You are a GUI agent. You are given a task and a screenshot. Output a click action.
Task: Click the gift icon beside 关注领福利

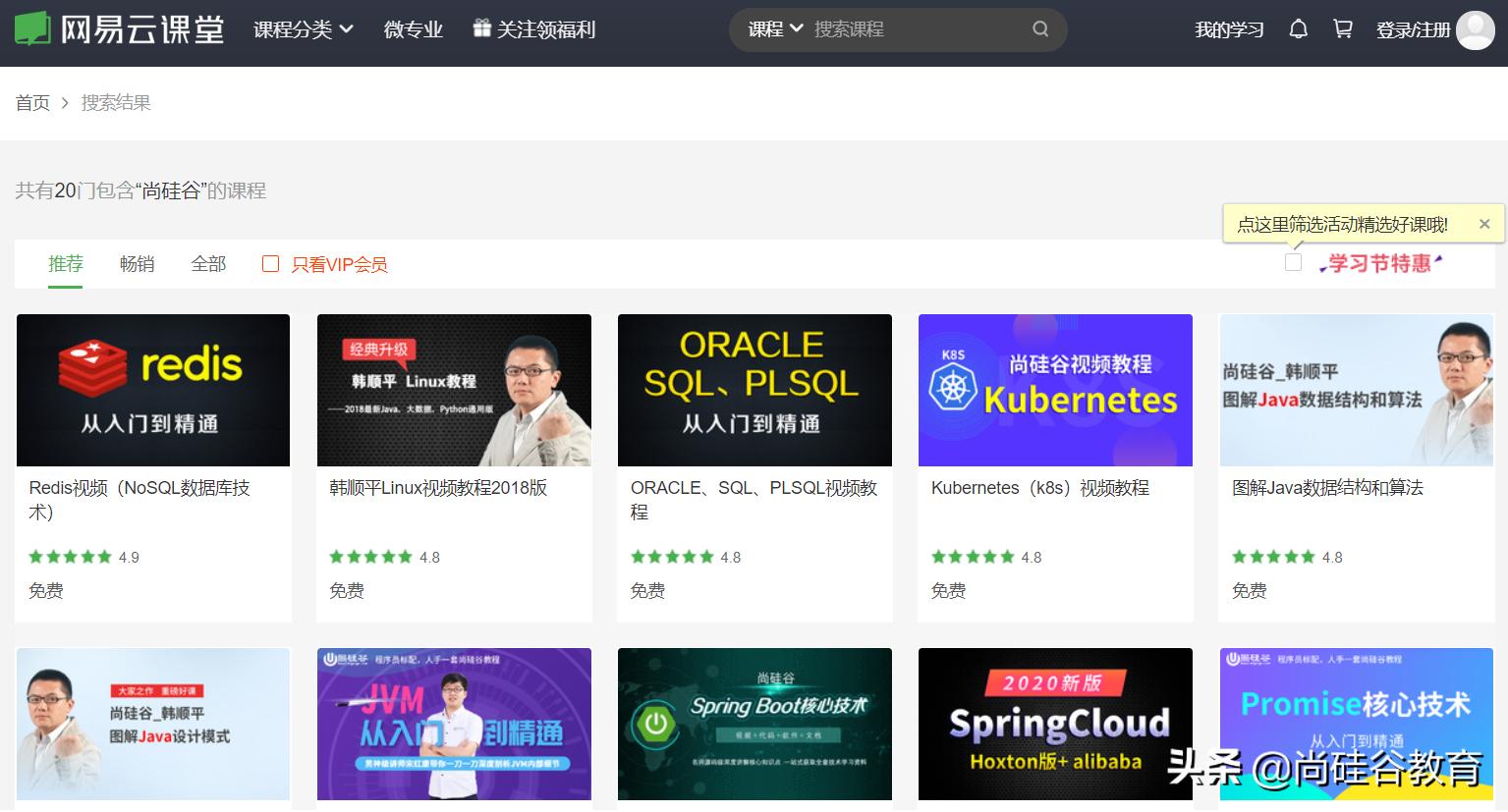coord(481,28)
